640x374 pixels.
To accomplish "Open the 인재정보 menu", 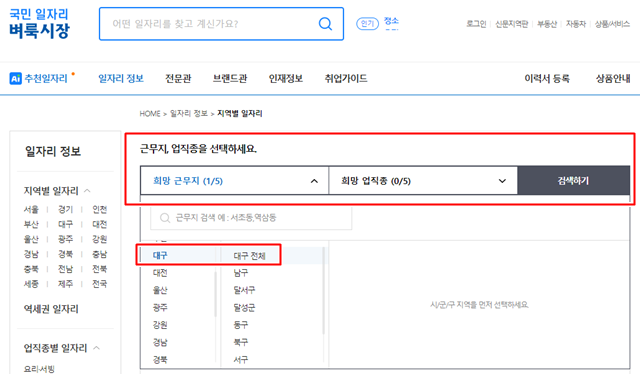I will point(286,78).
